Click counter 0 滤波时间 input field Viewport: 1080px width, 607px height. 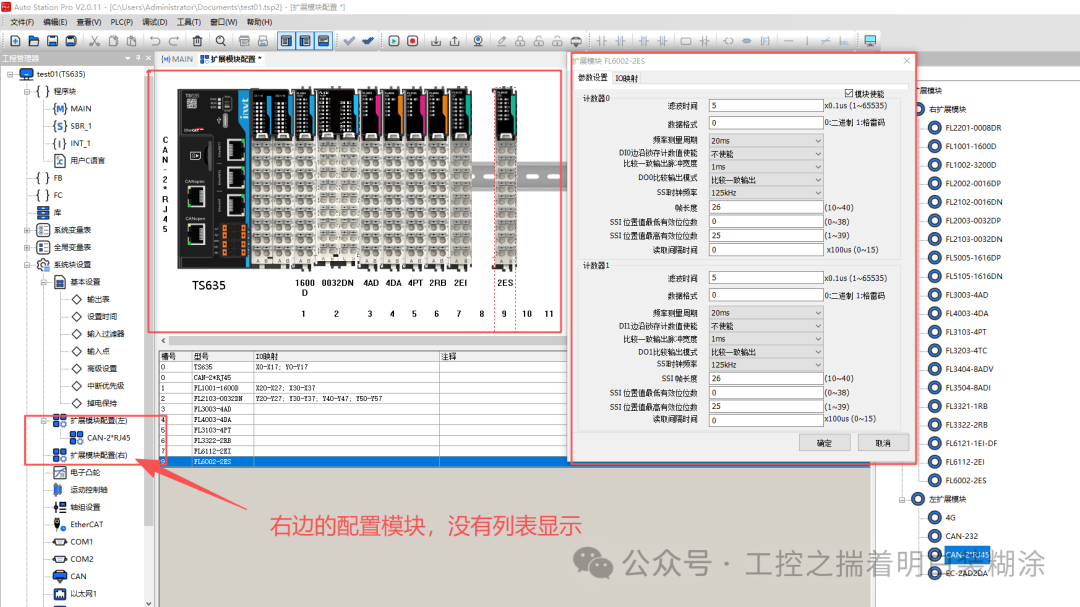click(766, 105)
